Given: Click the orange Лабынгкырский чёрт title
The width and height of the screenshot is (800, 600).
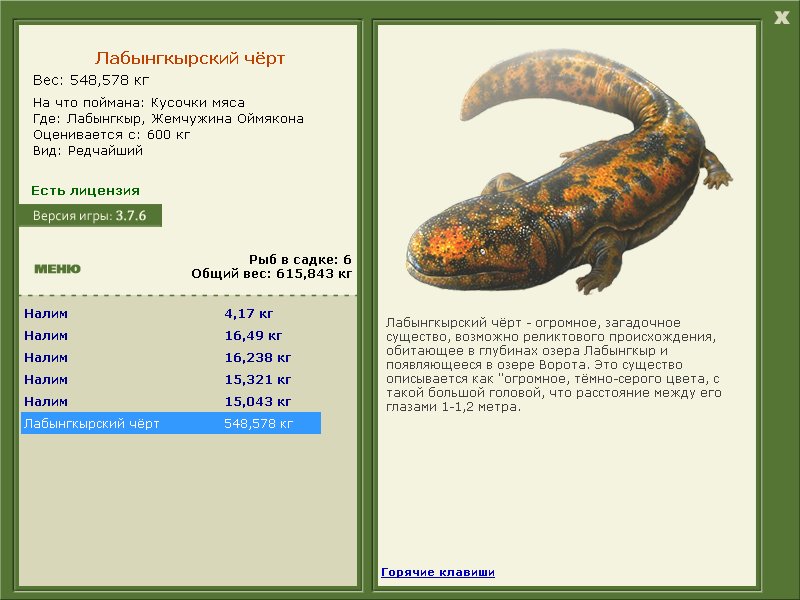Looking at the screenshot, I should click(x=189, y=58).
